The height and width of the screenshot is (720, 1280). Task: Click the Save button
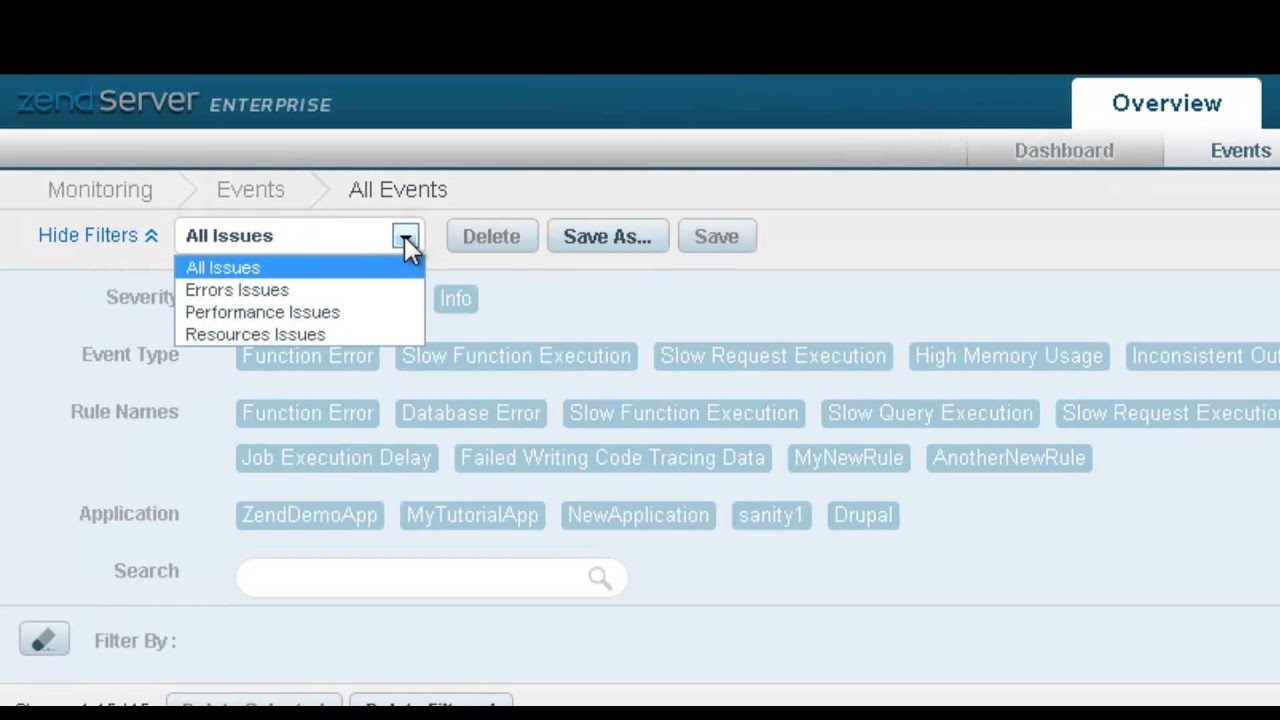[716, 236]
